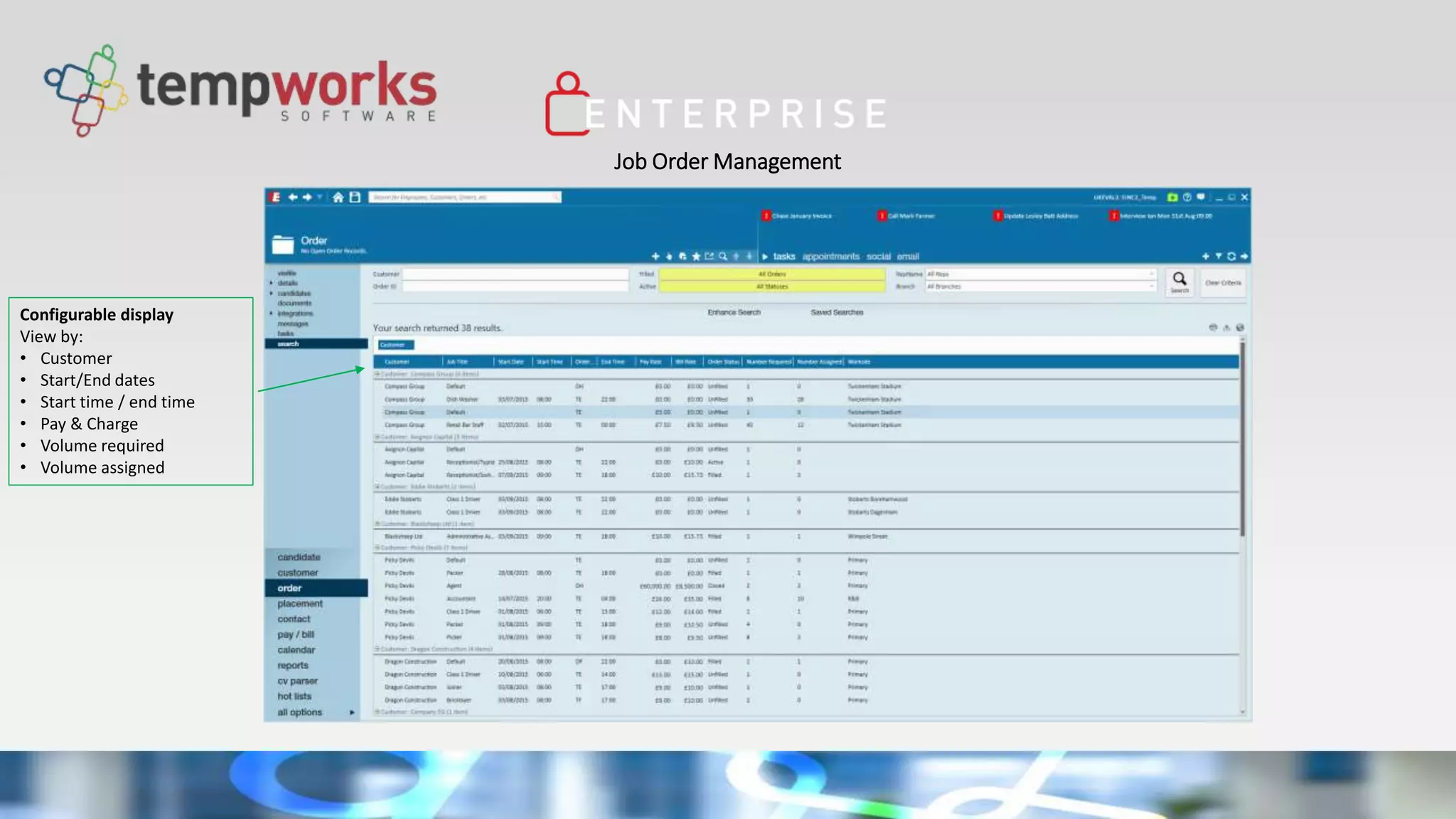Image resolution: width=1456 pixels, height=819 pixels.
Task: Switch to the appointments tab
Action: [x=831, y=257]
